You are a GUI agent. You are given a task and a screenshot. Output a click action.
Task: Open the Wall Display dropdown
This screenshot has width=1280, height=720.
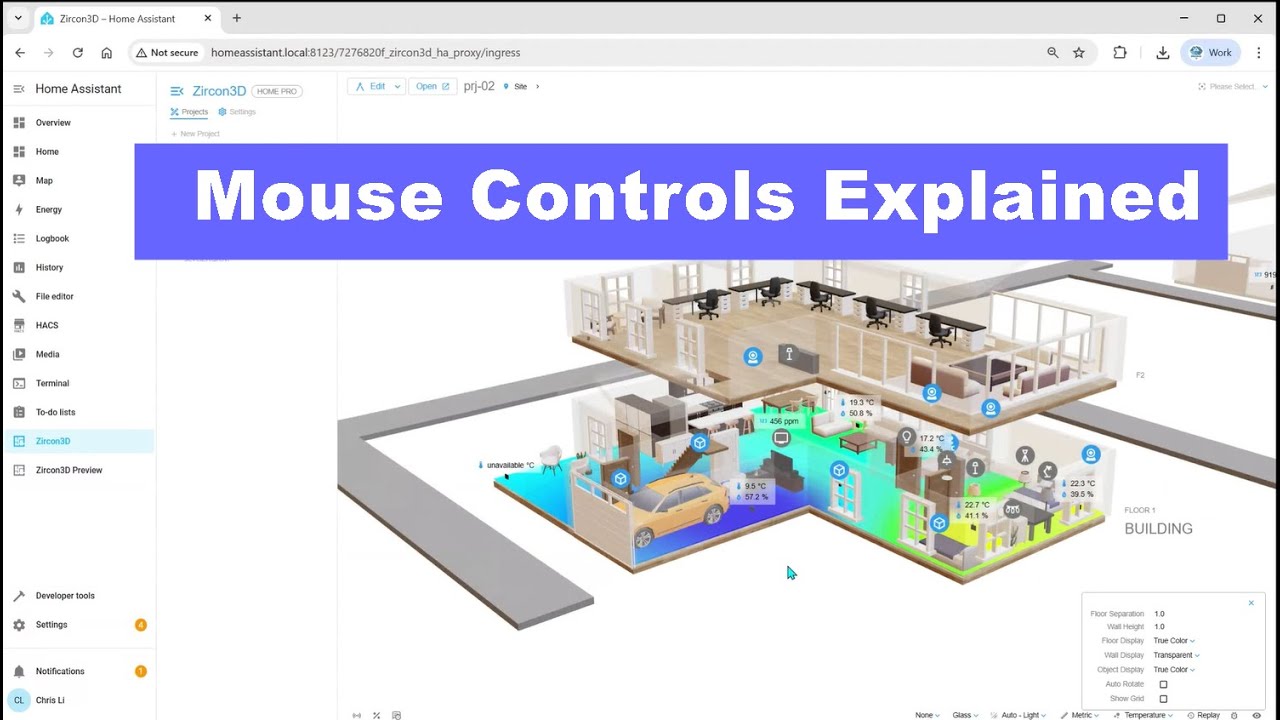[1176, 656]
